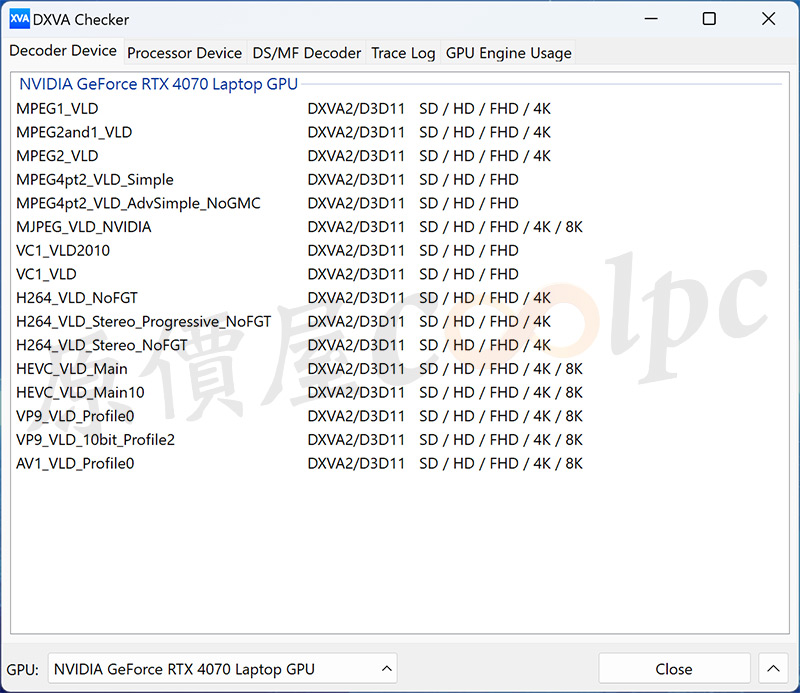The image size is (800, 693).
Task: Click the DXVA2/D3D11 value for HEVC_VLD_Main10
Action: (x=356, y=392)
